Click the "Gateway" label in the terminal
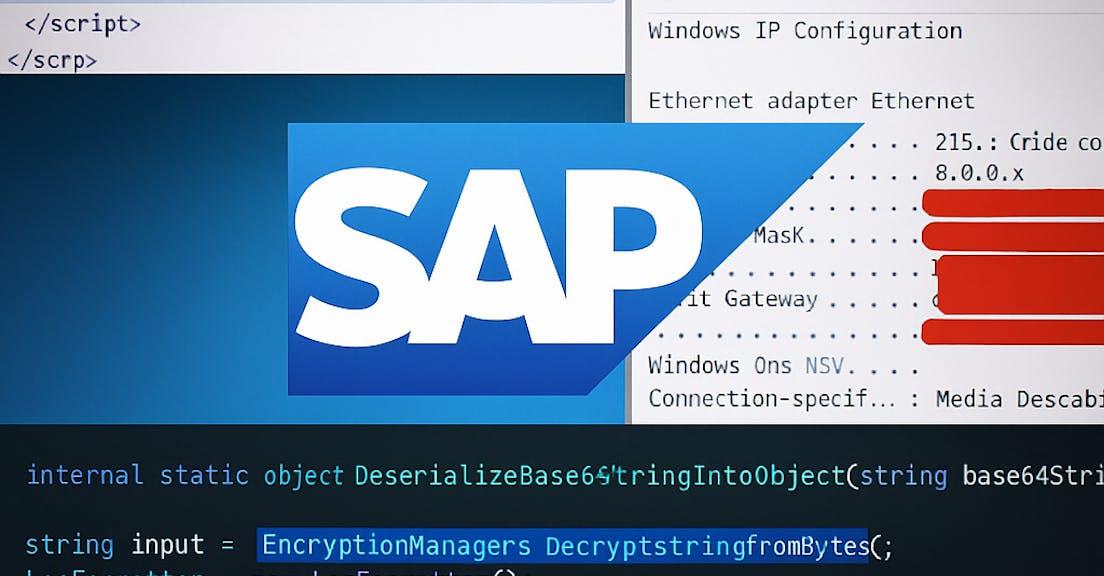 771,299
